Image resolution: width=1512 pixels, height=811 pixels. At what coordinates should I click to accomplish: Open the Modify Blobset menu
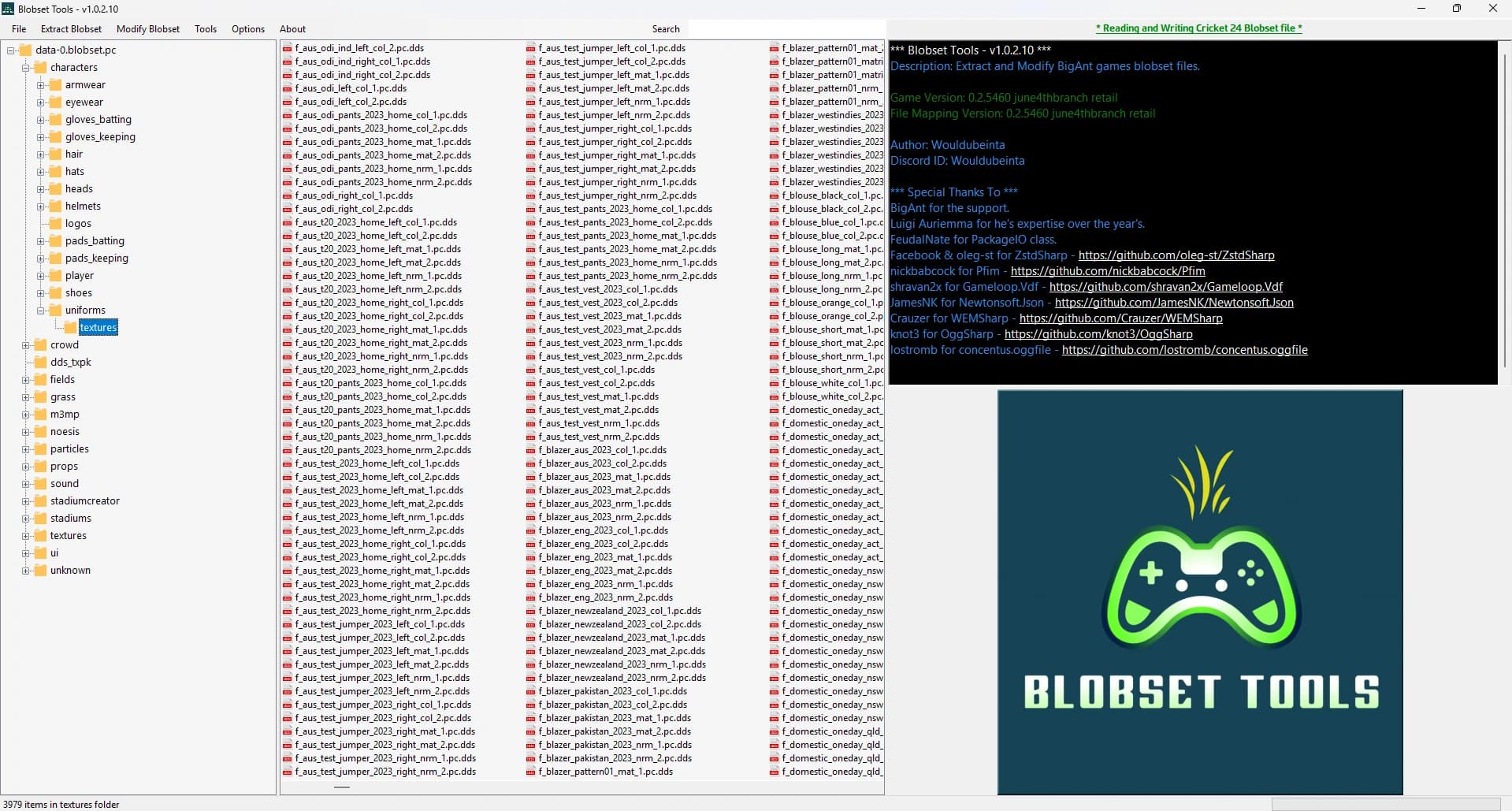(x=148, y=29)
